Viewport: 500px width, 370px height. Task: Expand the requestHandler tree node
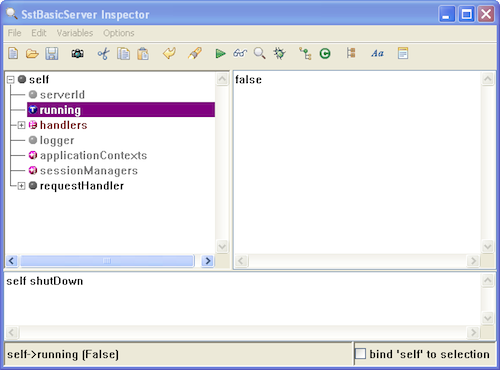tap(21, 186)
